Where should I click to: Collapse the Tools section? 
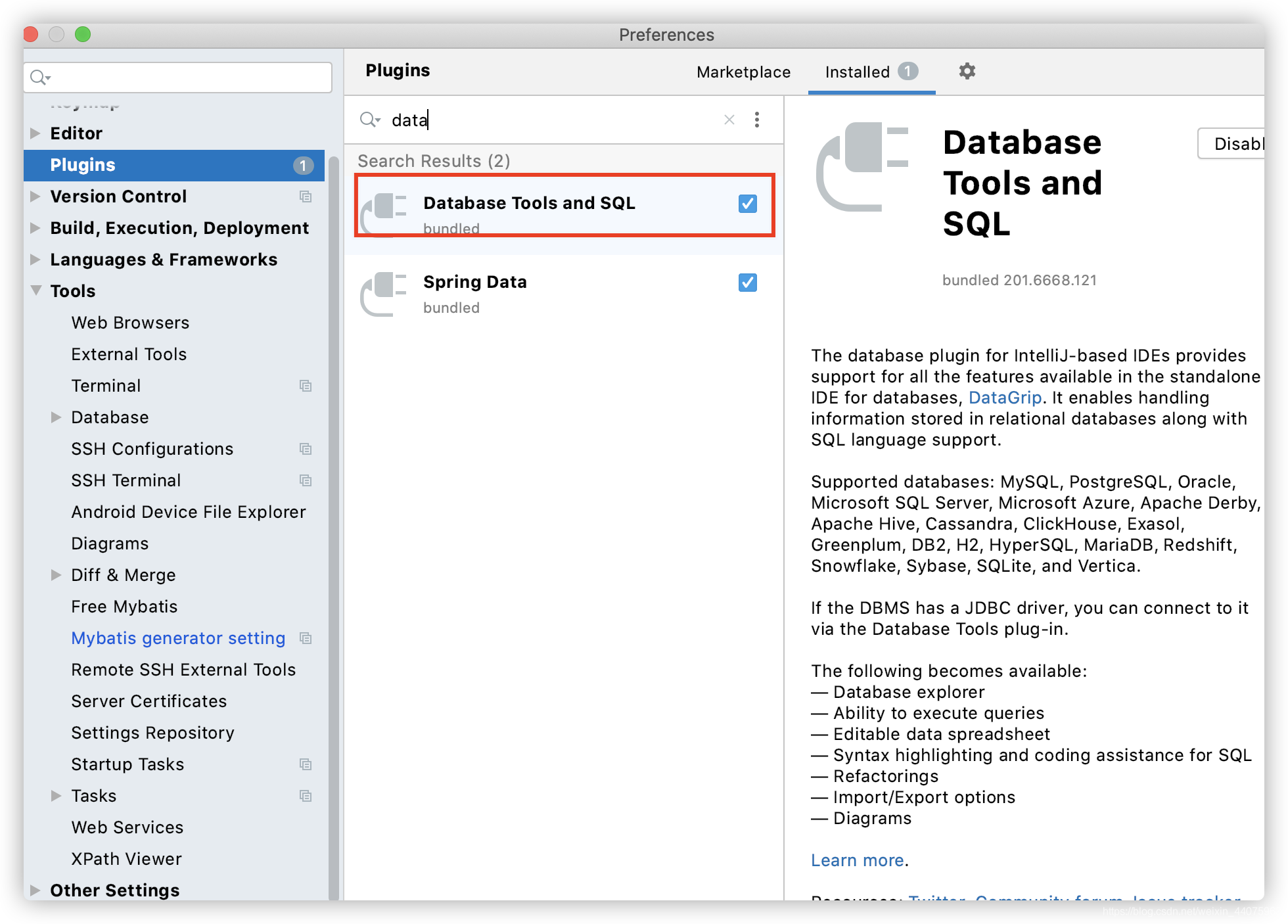[x=35, y=290]
